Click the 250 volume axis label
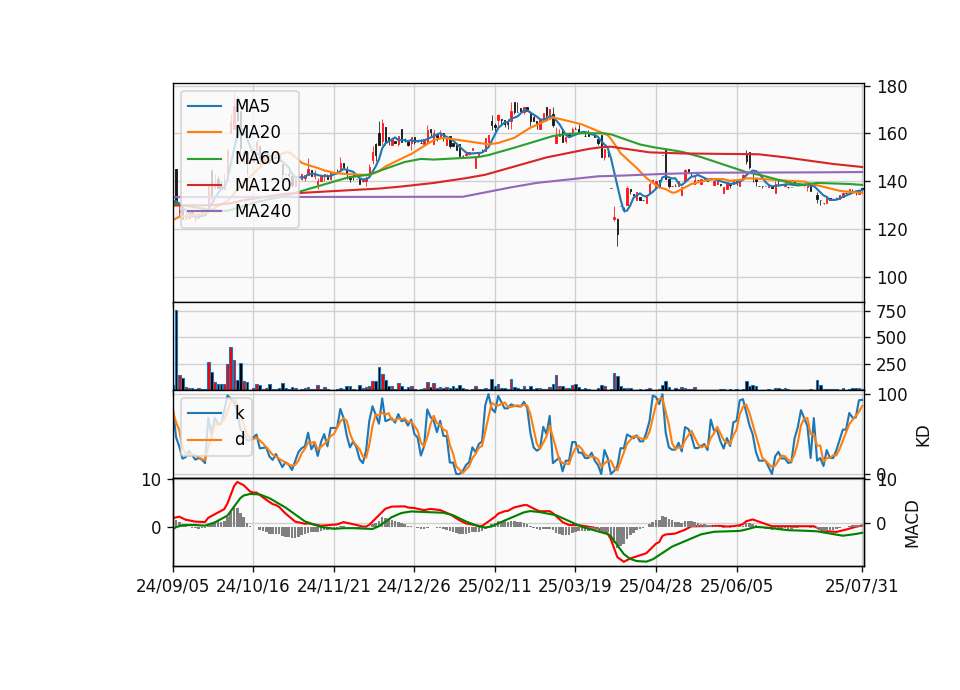Viewport: 960px width, 690px height. point(891,365)
